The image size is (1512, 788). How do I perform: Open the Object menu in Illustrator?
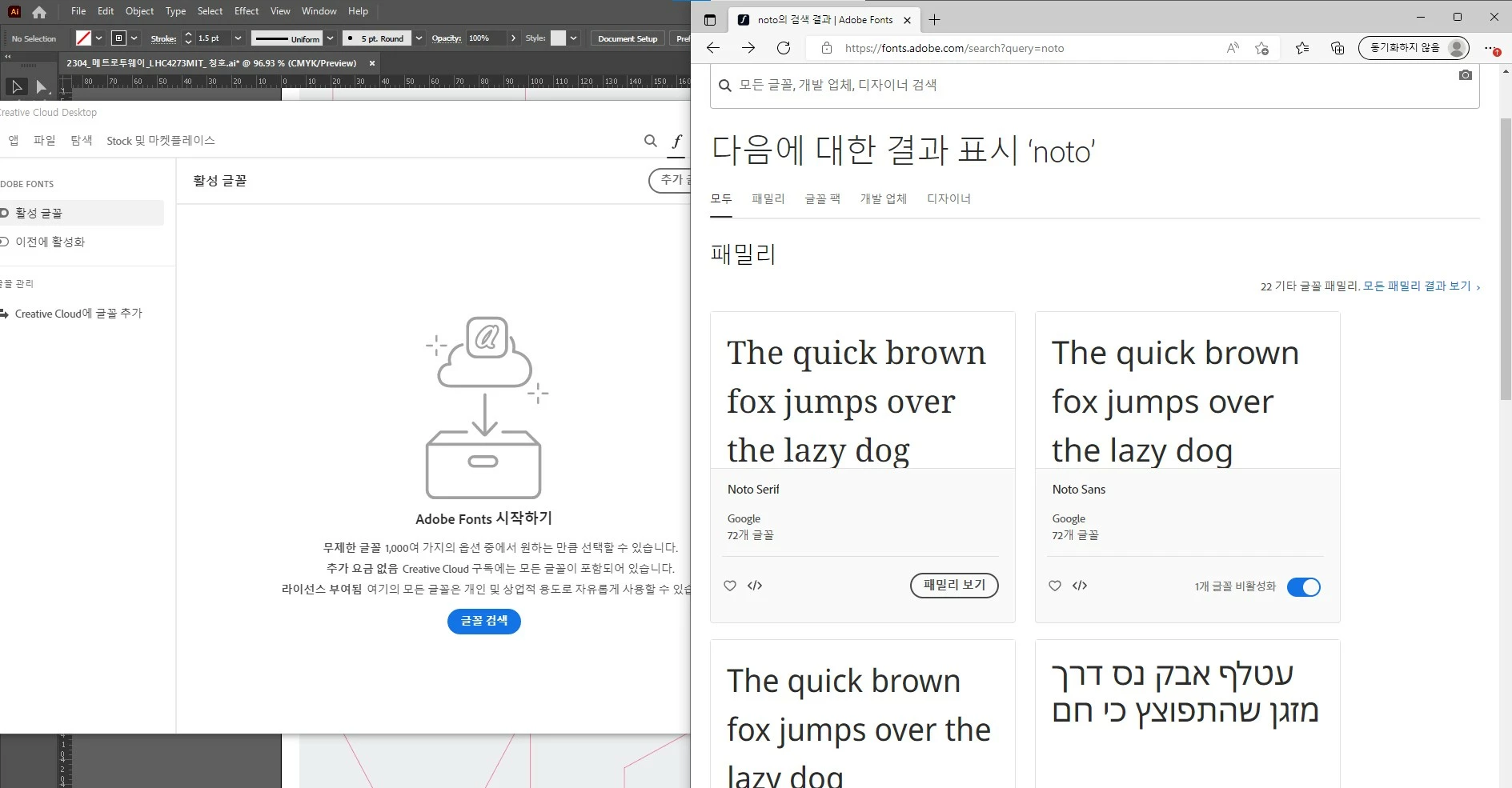(139, 11)
